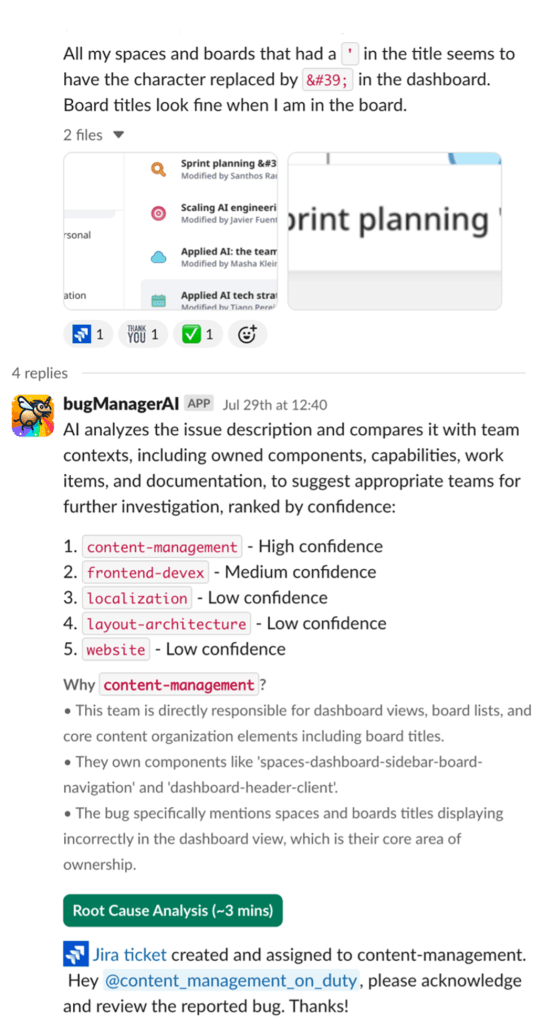Viewport: 542px width, 1024px height.
Task: Expand the 4 replies thread
Action: (39, 374)
